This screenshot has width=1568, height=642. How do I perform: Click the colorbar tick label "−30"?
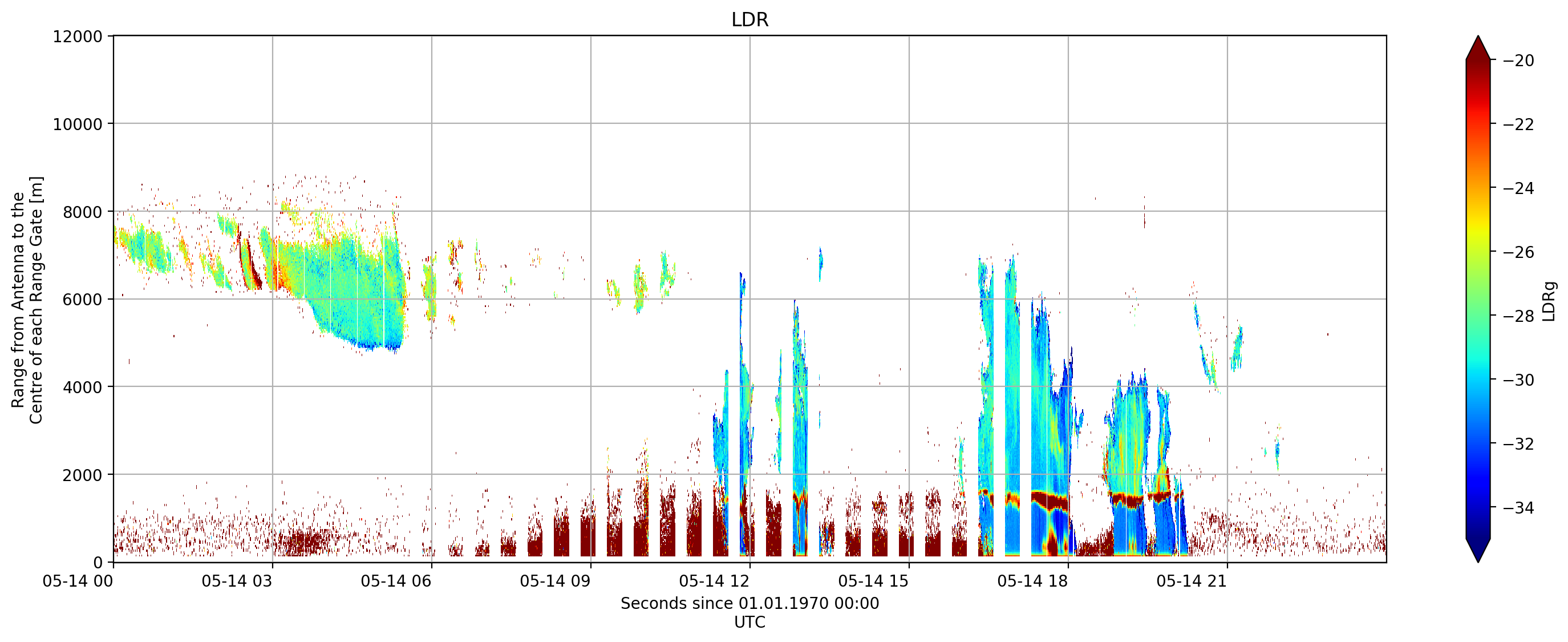pyautogui.click(x=1518, y=380)
